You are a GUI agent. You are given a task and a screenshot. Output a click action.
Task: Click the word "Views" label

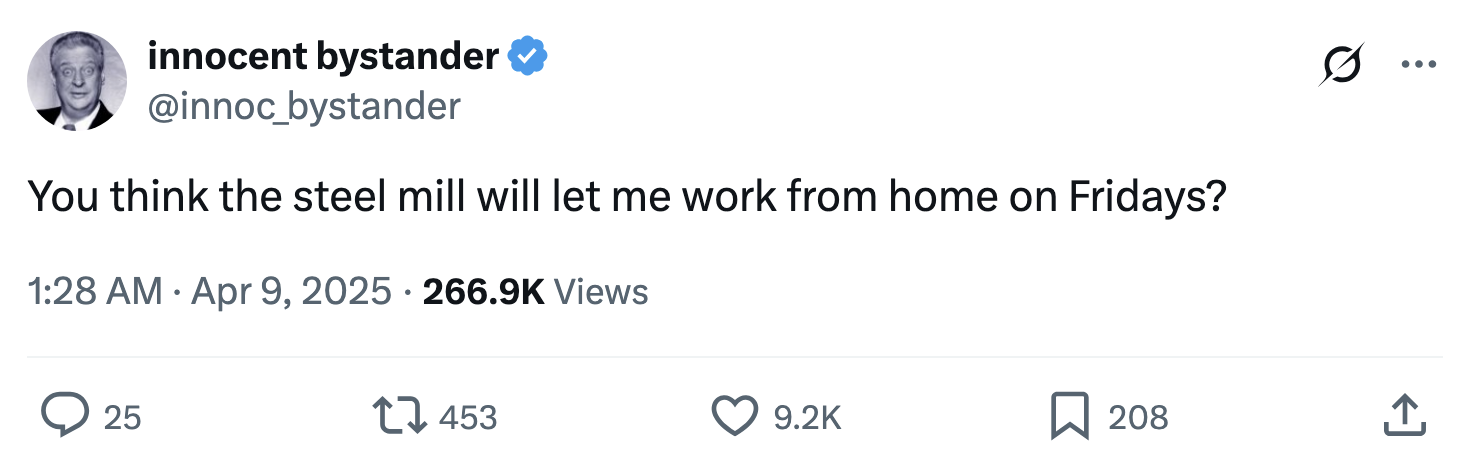[601, 292]
